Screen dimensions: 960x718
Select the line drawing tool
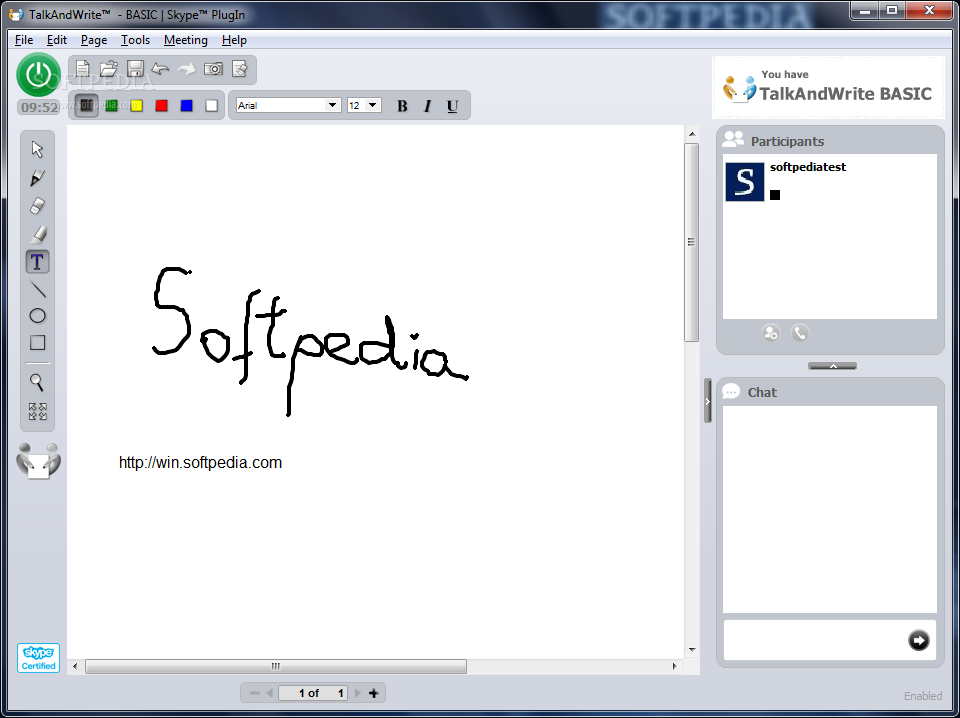(x=38, y=290)
